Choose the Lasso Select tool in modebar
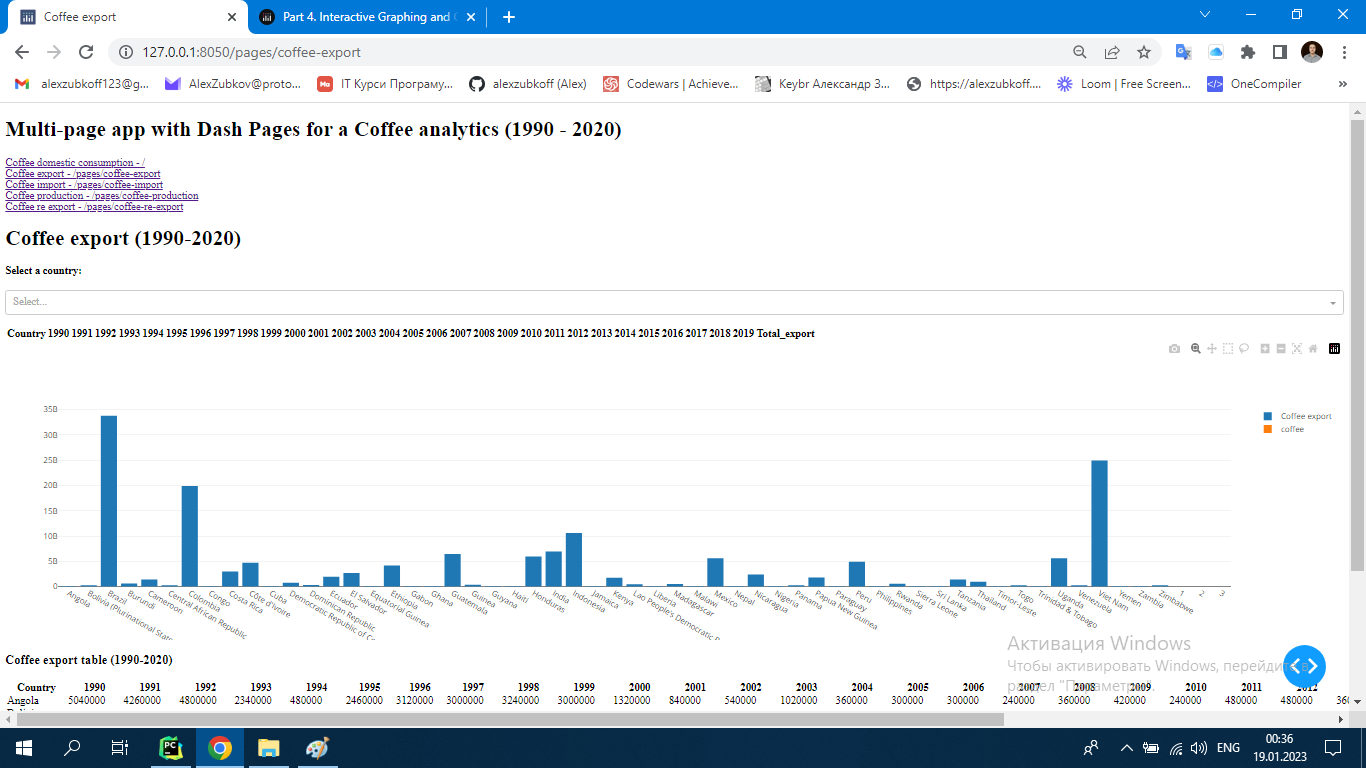 [1244, 349]
